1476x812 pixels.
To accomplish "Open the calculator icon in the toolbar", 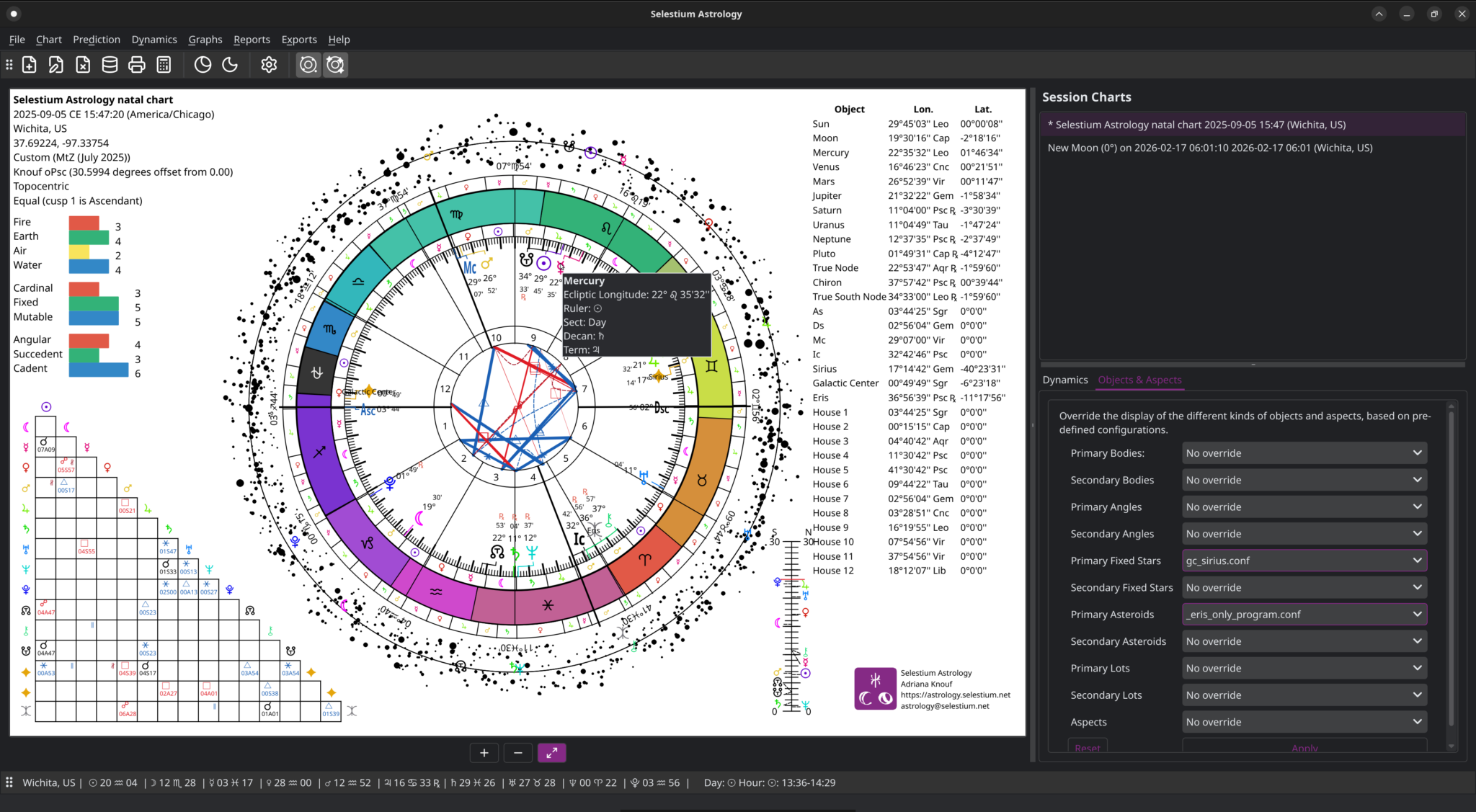I will (164, 64).
